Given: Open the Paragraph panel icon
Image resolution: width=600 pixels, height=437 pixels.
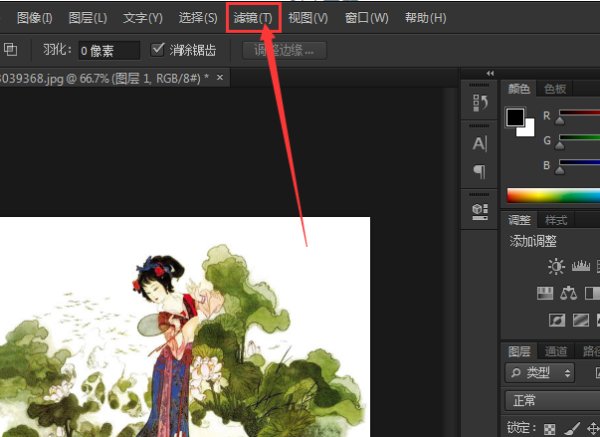Looking at the screenshot, I should [x=479, y=171].
